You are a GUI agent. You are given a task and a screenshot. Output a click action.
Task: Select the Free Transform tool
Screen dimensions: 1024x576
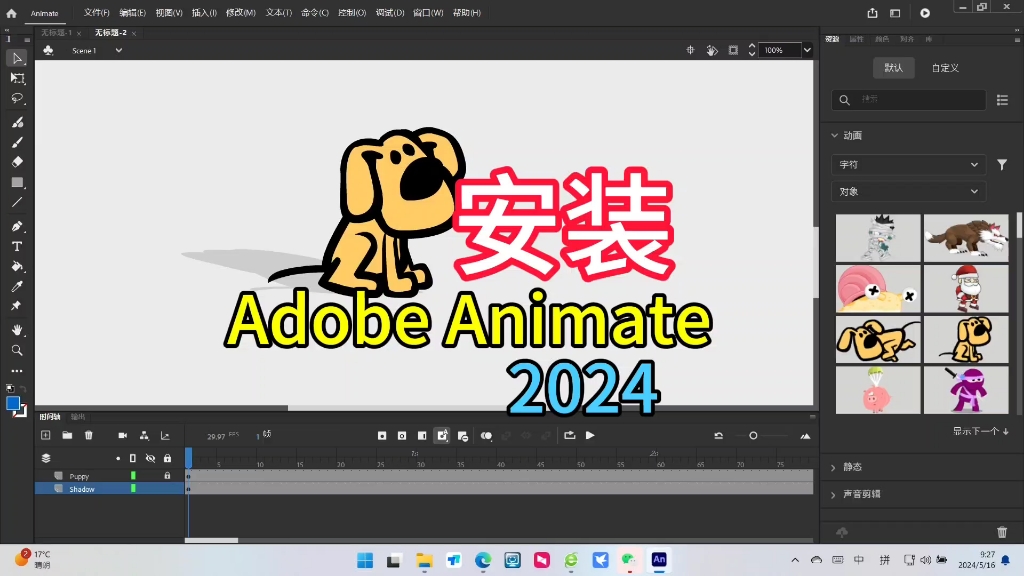17,78
